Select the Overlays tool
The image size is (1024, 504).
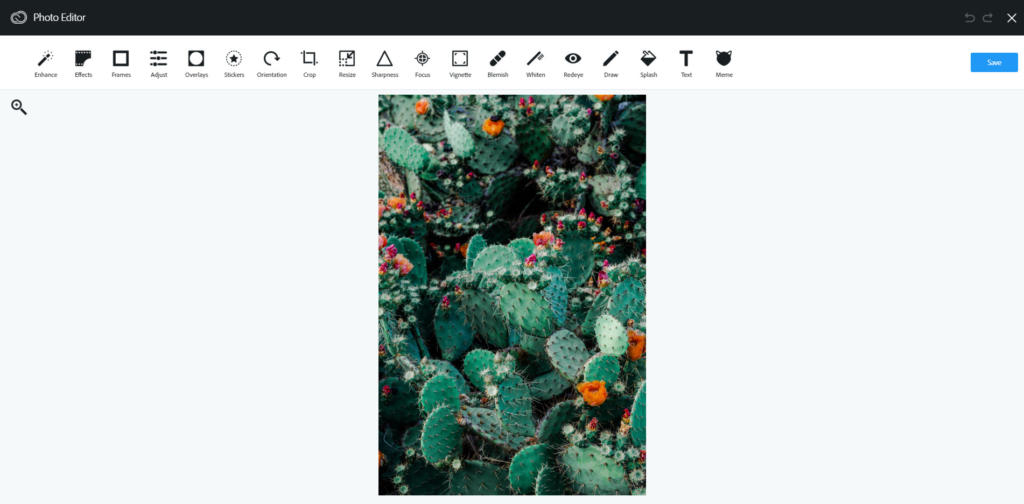[196, 64]
